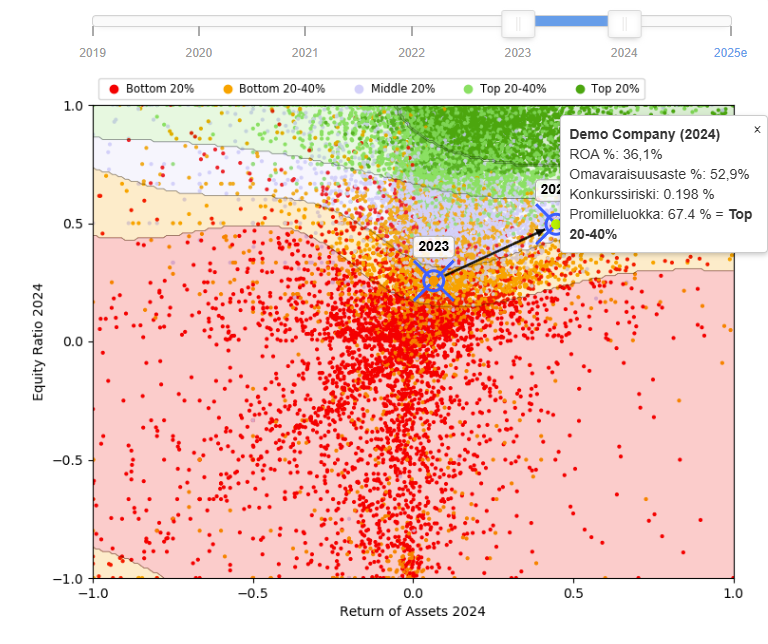Click the right handle of year slider
Image resolution: width=768 pixels, height=644 pixels.
624,23
